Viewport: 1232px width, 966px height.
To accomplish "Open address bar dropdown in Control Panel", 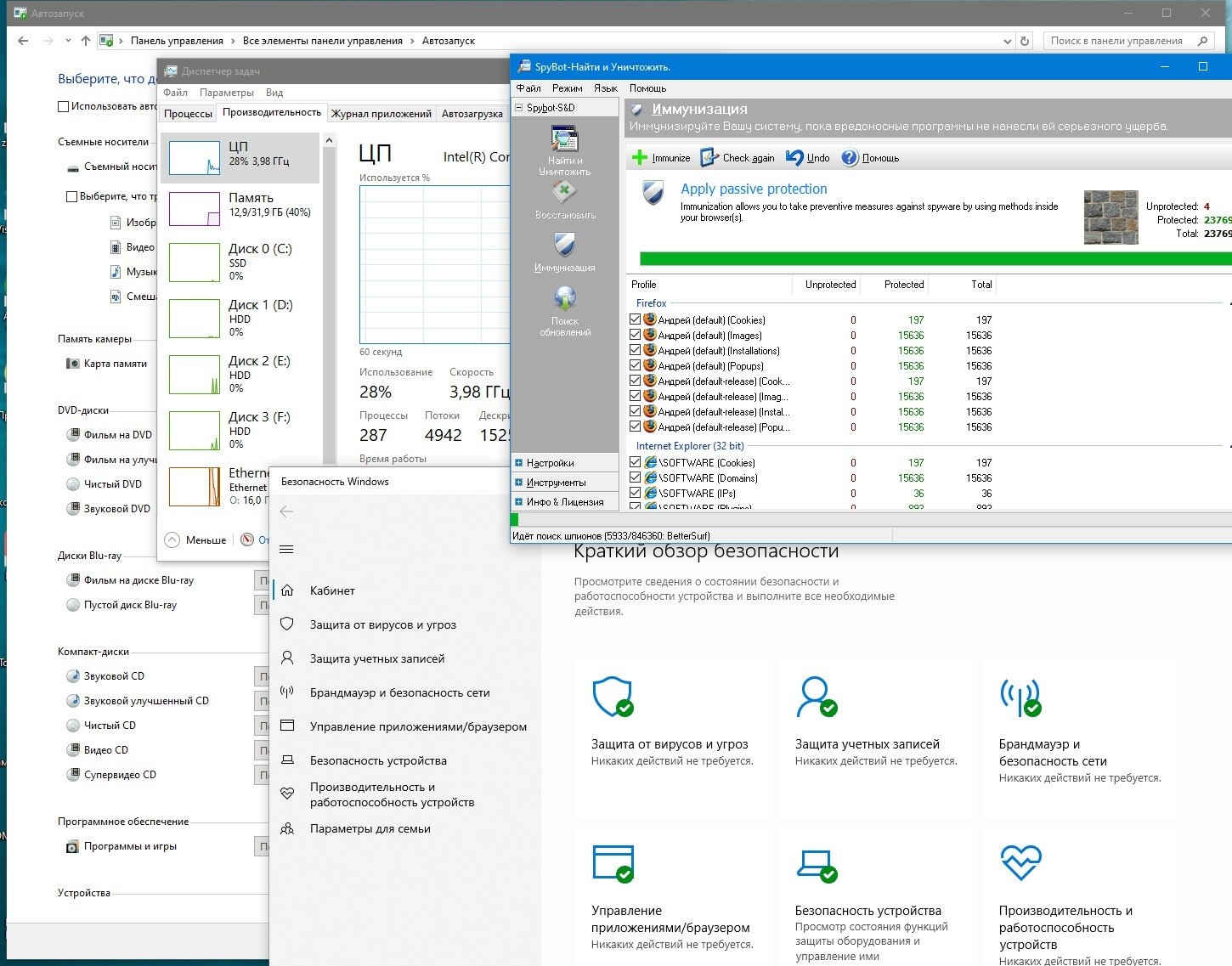I will click(1008, 41).
